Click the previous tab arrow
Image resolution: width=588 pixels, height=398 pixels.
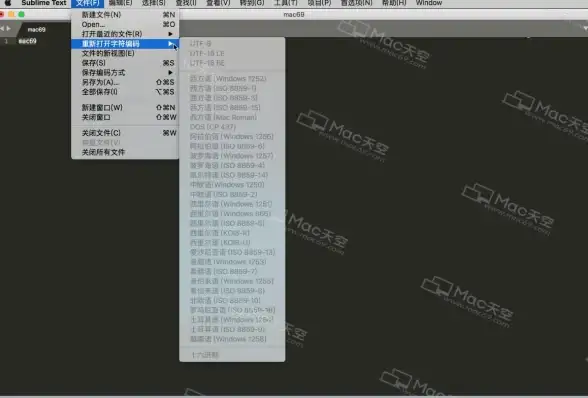(x=2, y=29)
